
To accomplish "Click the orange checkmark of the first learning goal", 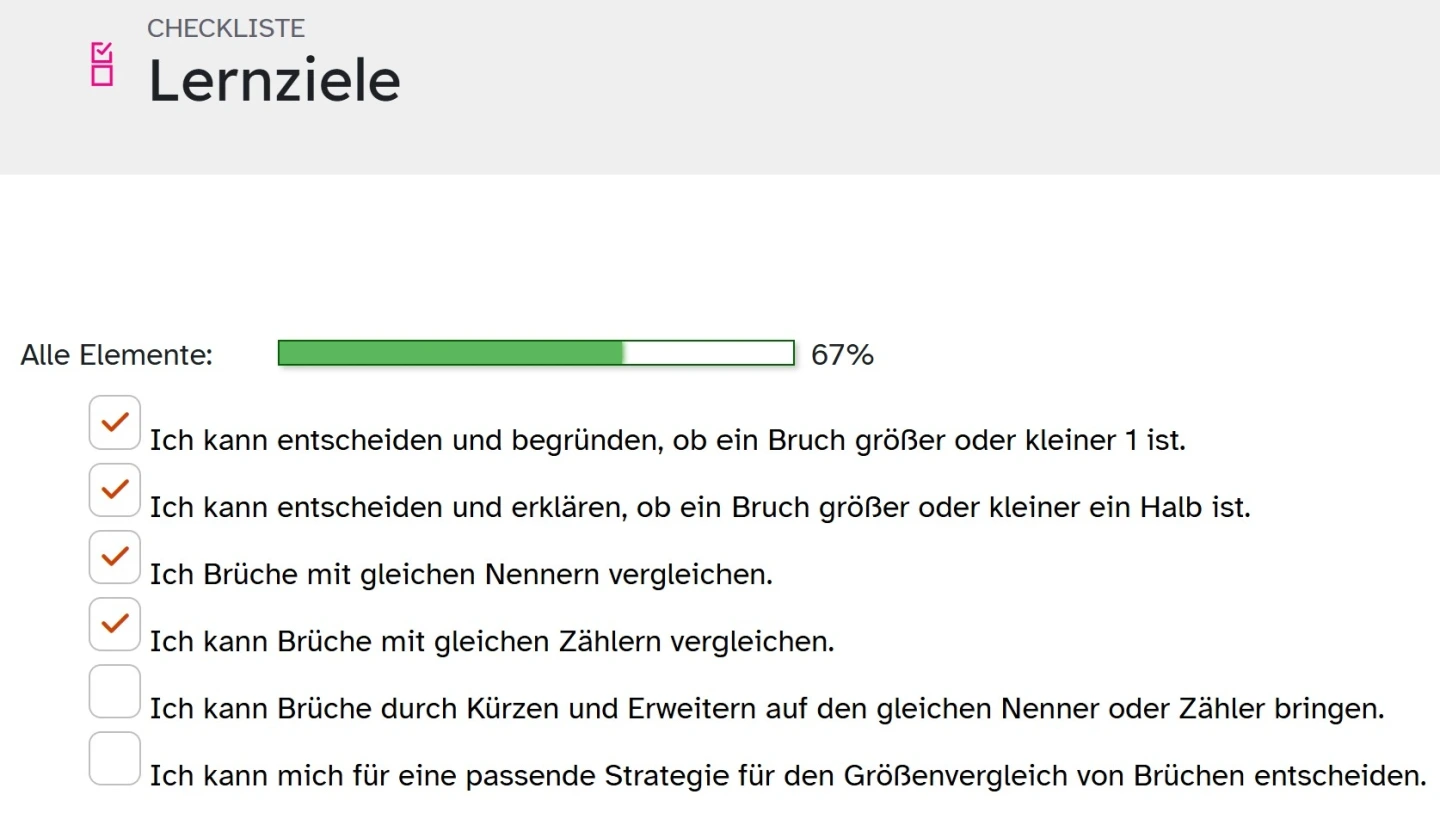I will coord(115,422).
